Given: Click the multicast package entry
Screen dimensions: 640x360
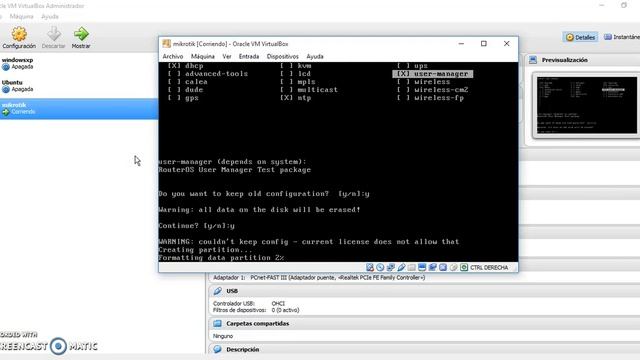Looking at the screenshot, I should point(309,90).
